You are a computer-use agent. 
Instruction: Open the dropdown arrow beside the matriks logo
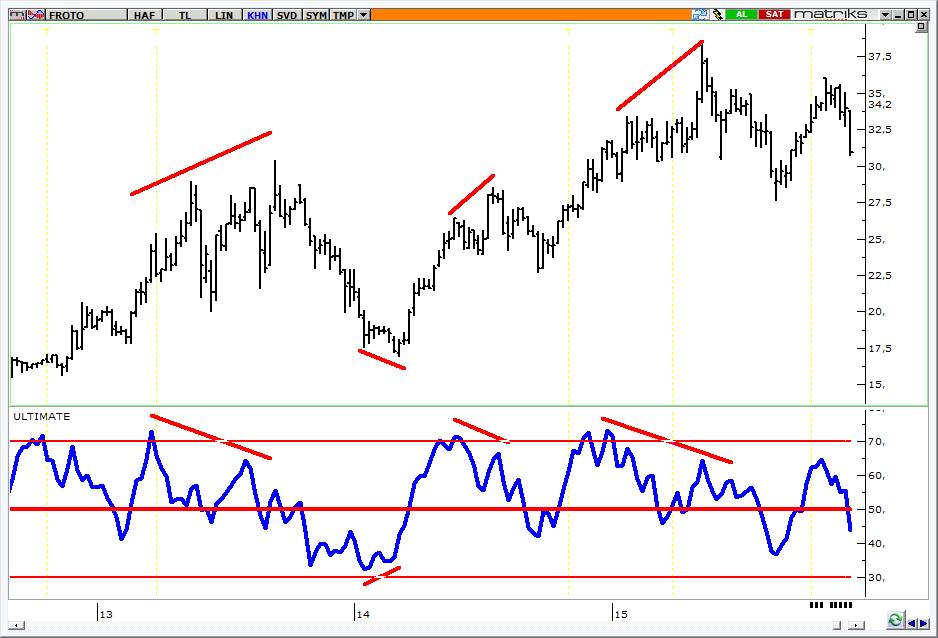point(886,15)
